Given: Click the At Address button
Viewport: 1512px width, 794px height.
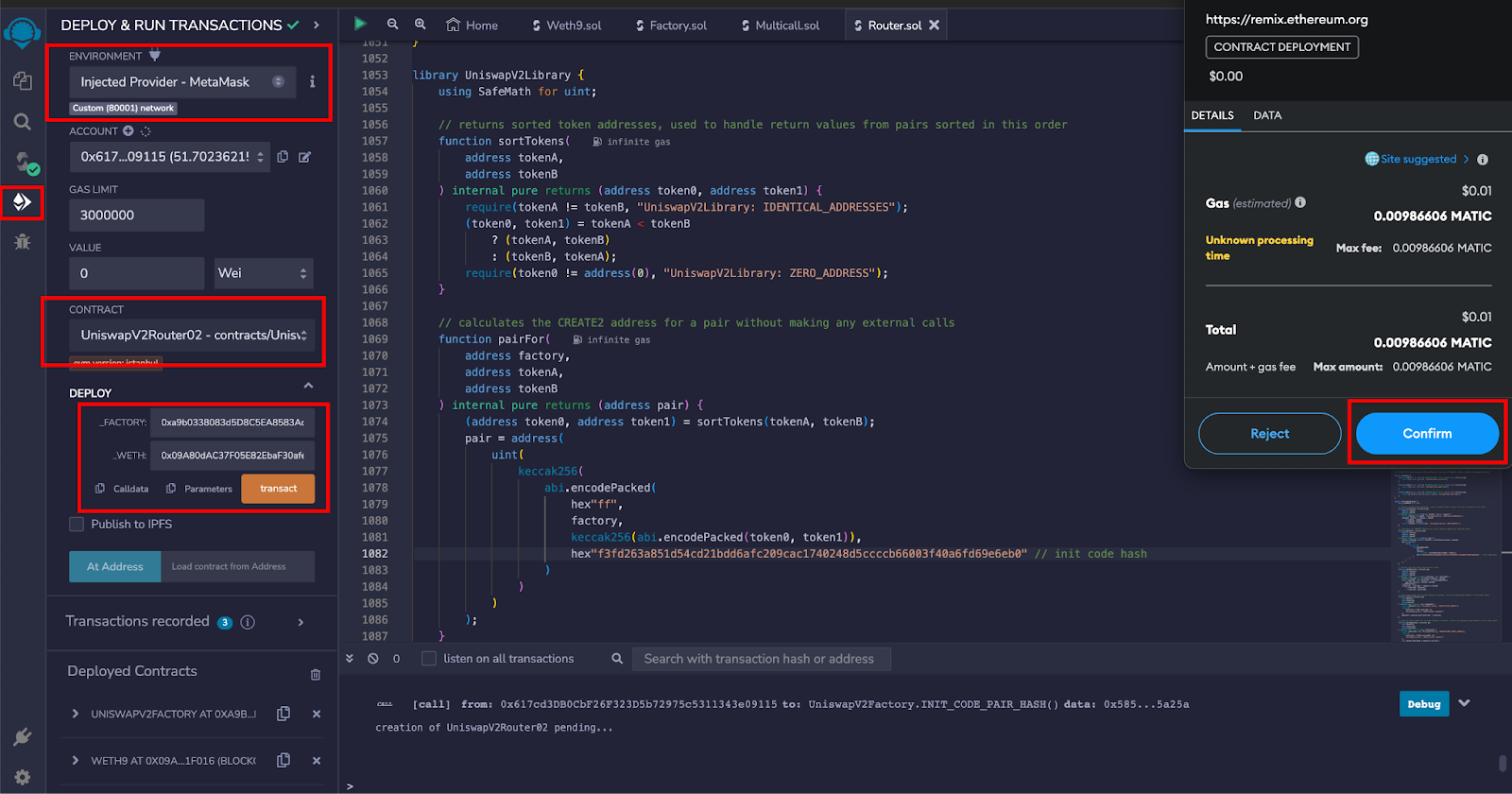Looking at the screenshot, I should (115, 567).
